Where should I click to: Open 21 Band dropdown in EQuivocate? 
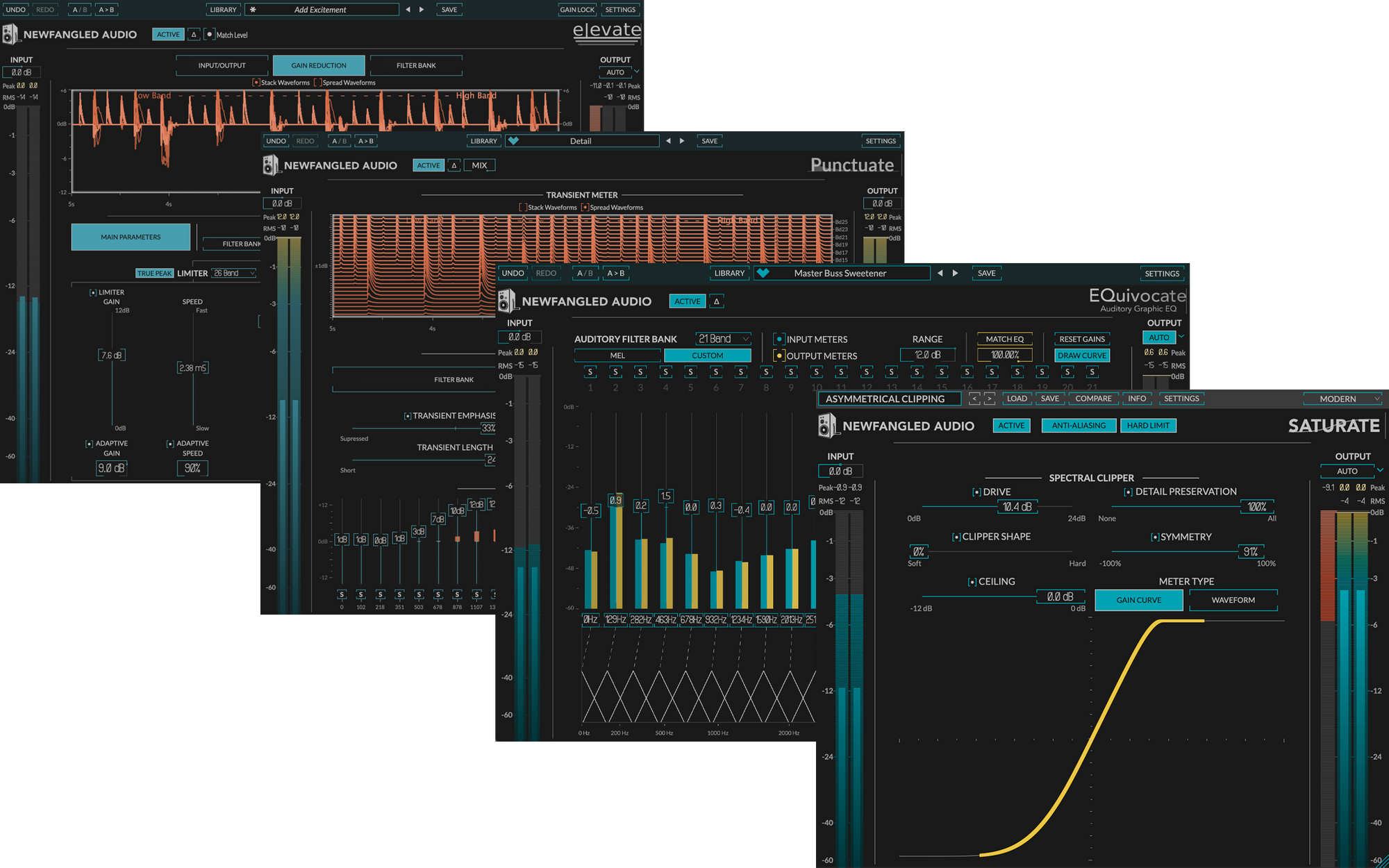723,339
